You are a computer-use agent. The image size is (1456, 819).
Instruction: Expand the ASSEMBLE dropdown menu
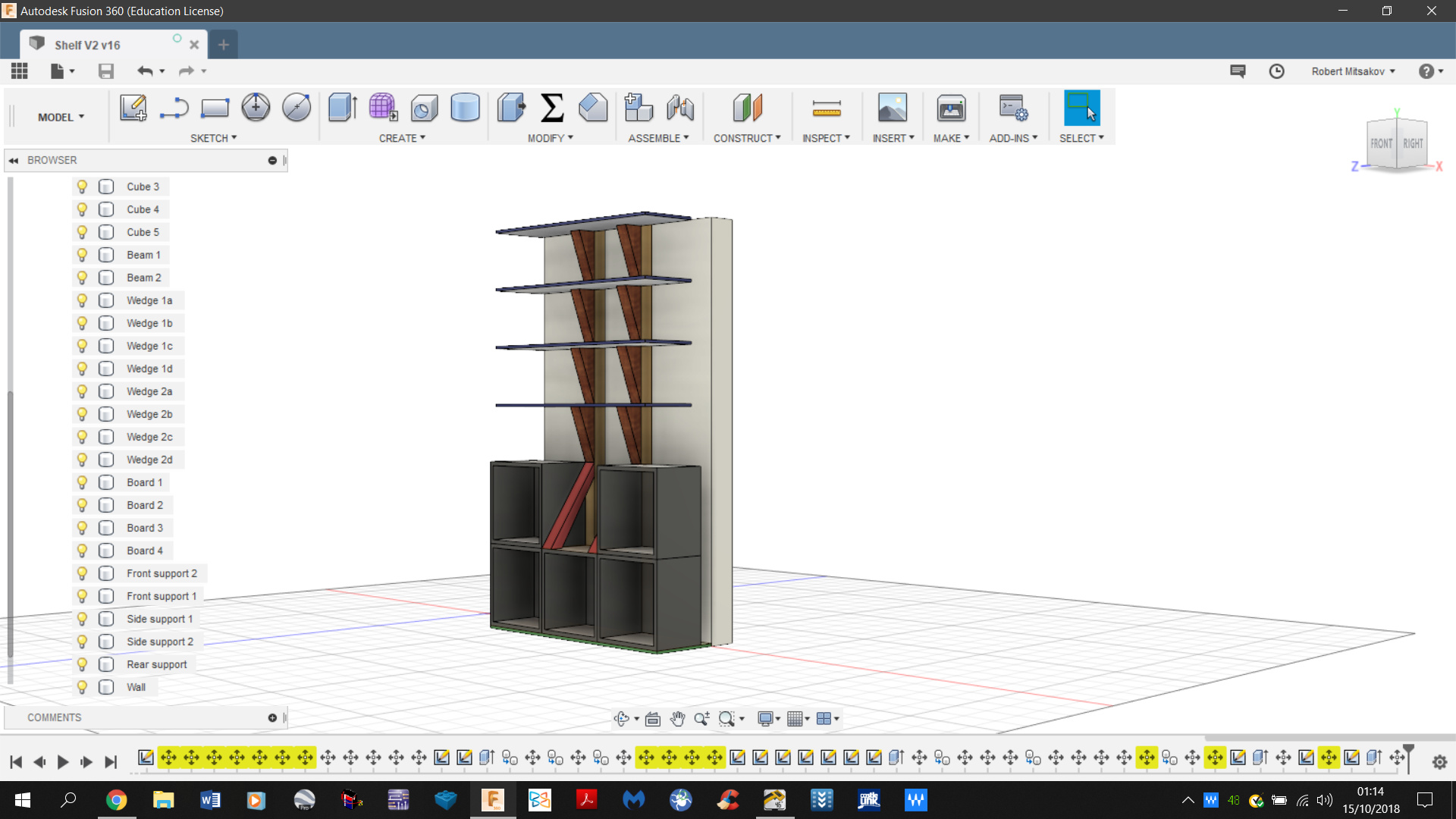(658, 138)
